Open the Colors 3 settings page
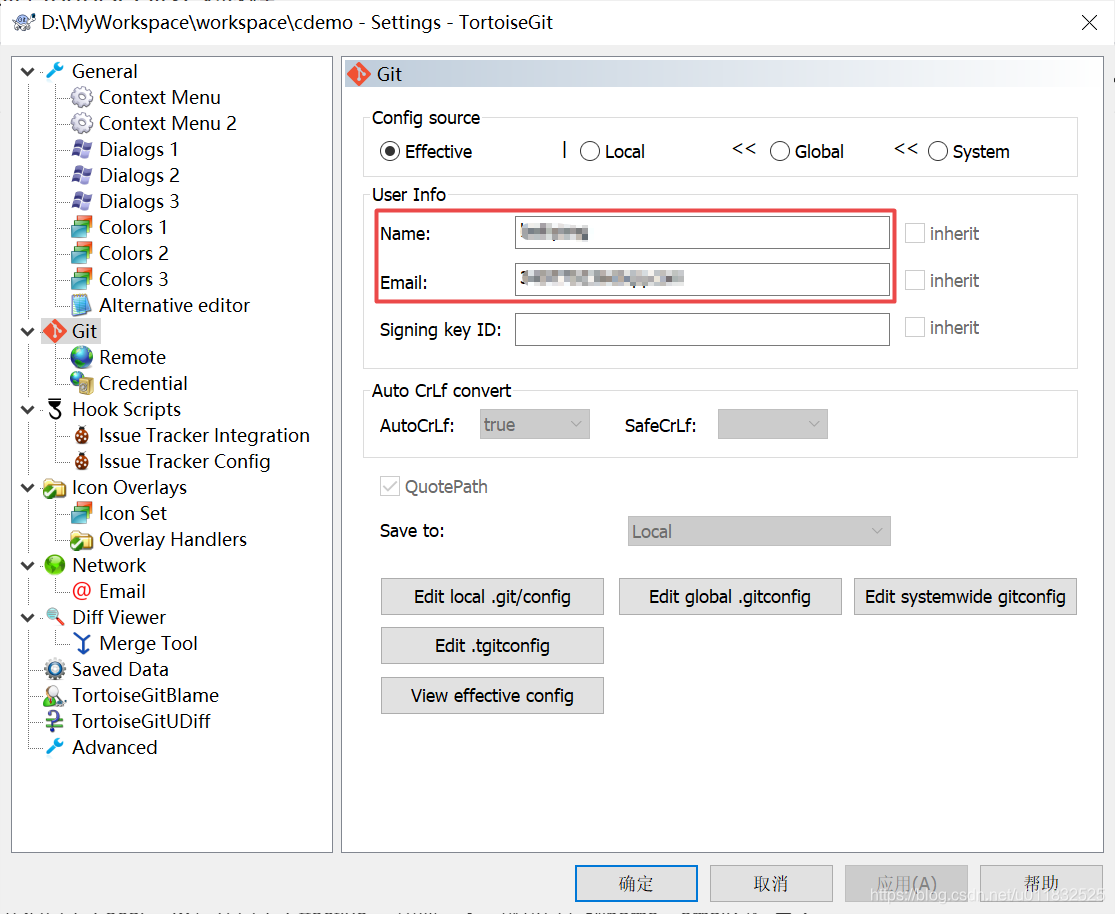The width and height of the screenshot is (1115, 914). coord(134,279)
